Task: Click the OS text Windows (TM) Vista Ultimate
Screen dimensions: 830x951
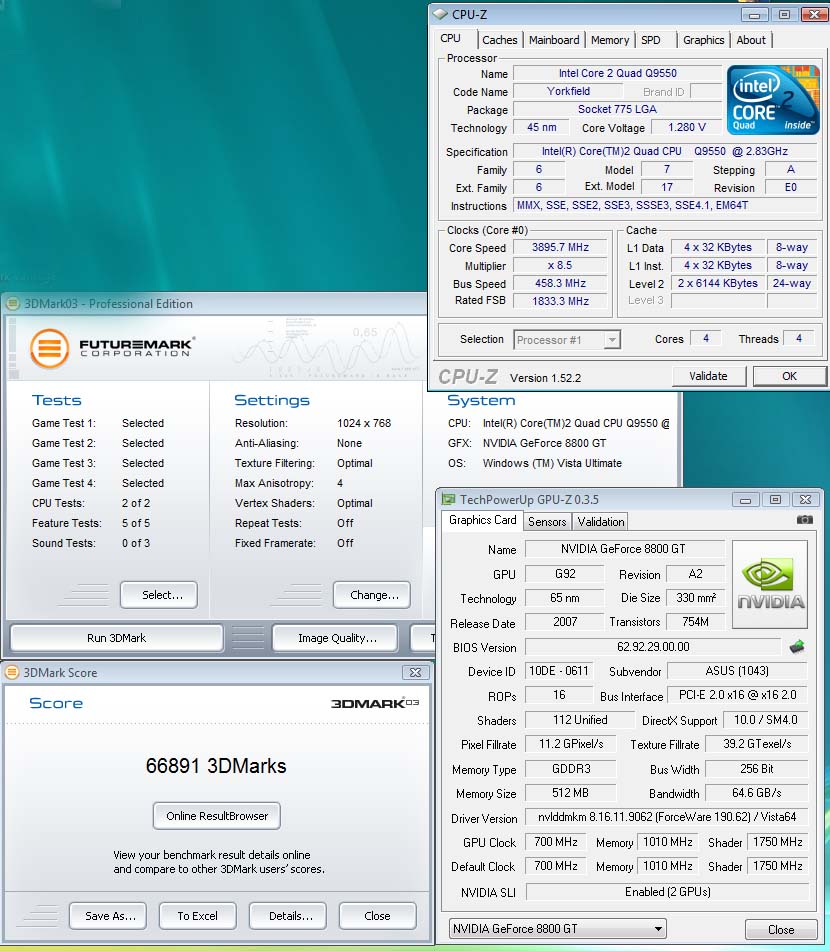Action: [552, 463]
